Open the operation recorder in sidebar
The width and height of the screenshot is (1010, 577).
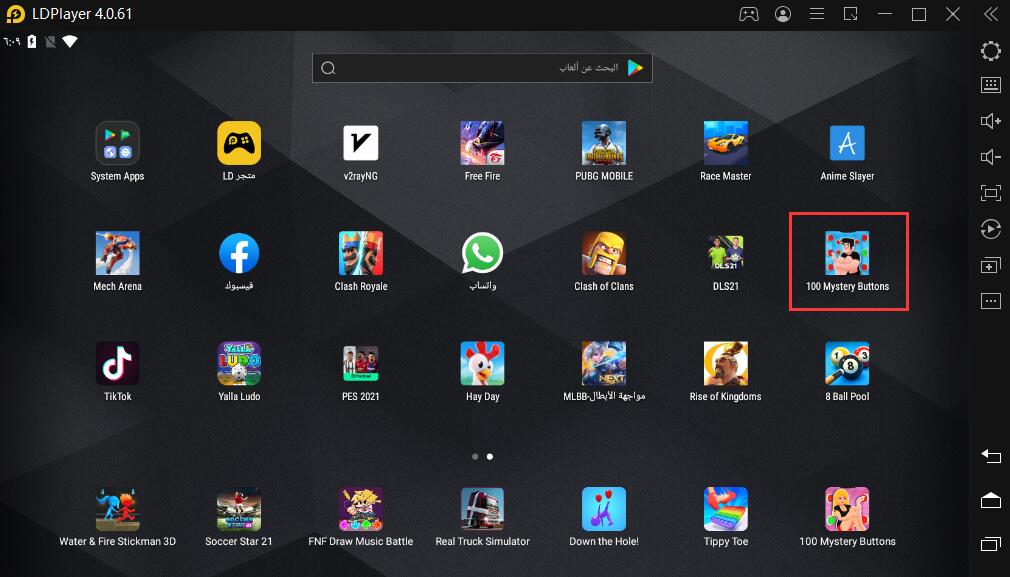(x=991, y=229)
